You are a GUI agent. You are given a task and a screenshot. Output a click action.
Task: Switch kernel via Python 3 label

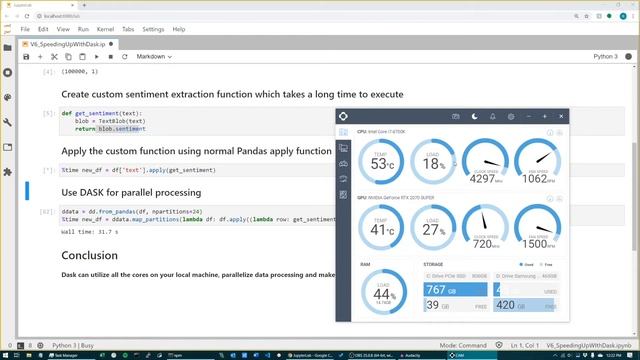(x=605, y=57)
